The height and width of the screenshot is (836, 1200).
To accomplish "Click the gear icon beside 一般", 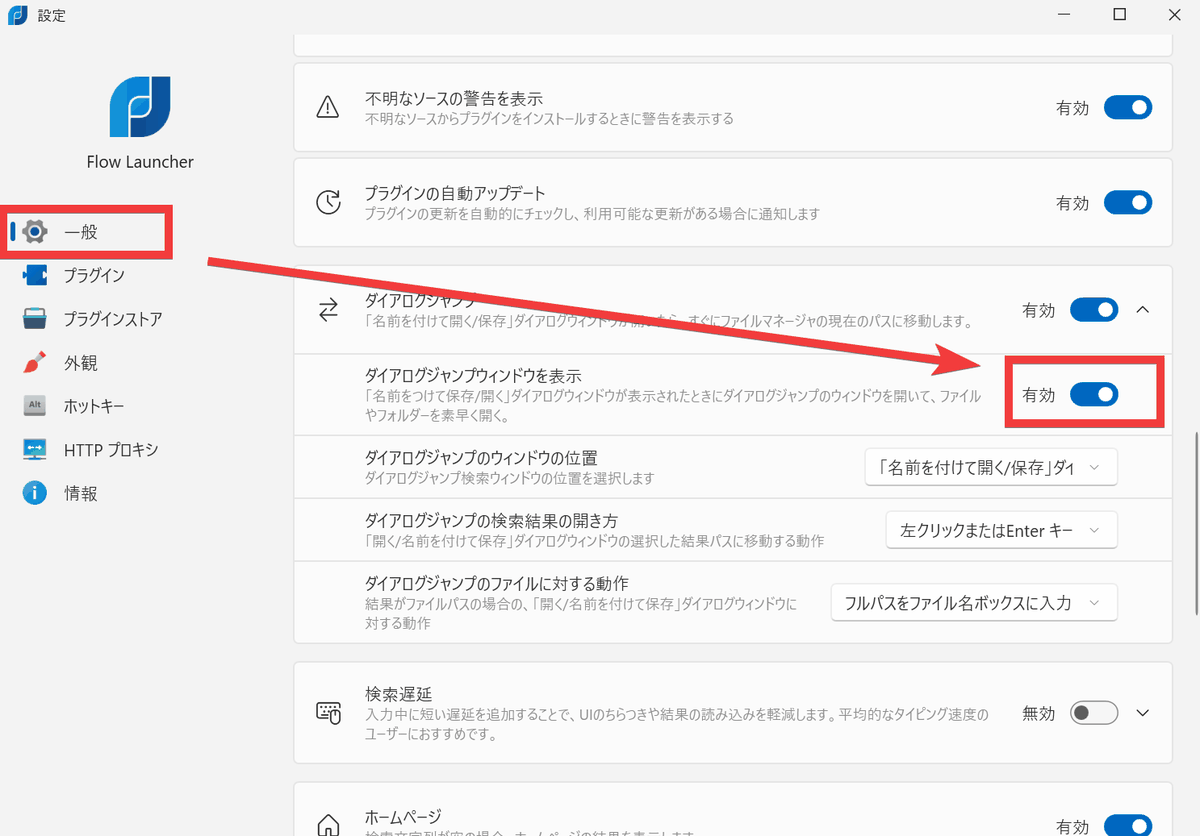I will tap(36, 231).
